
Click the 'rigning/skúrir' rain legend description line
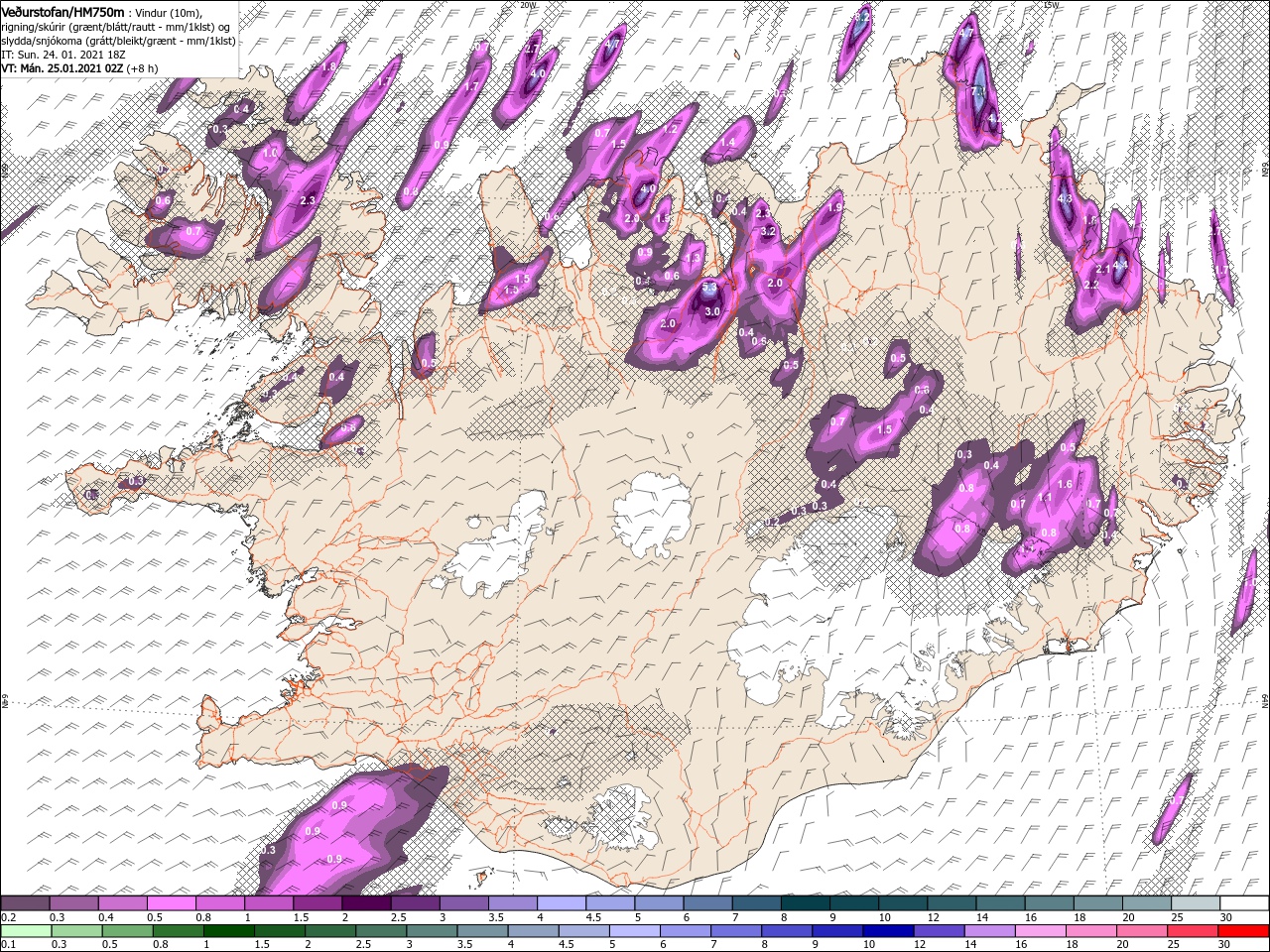114,27
